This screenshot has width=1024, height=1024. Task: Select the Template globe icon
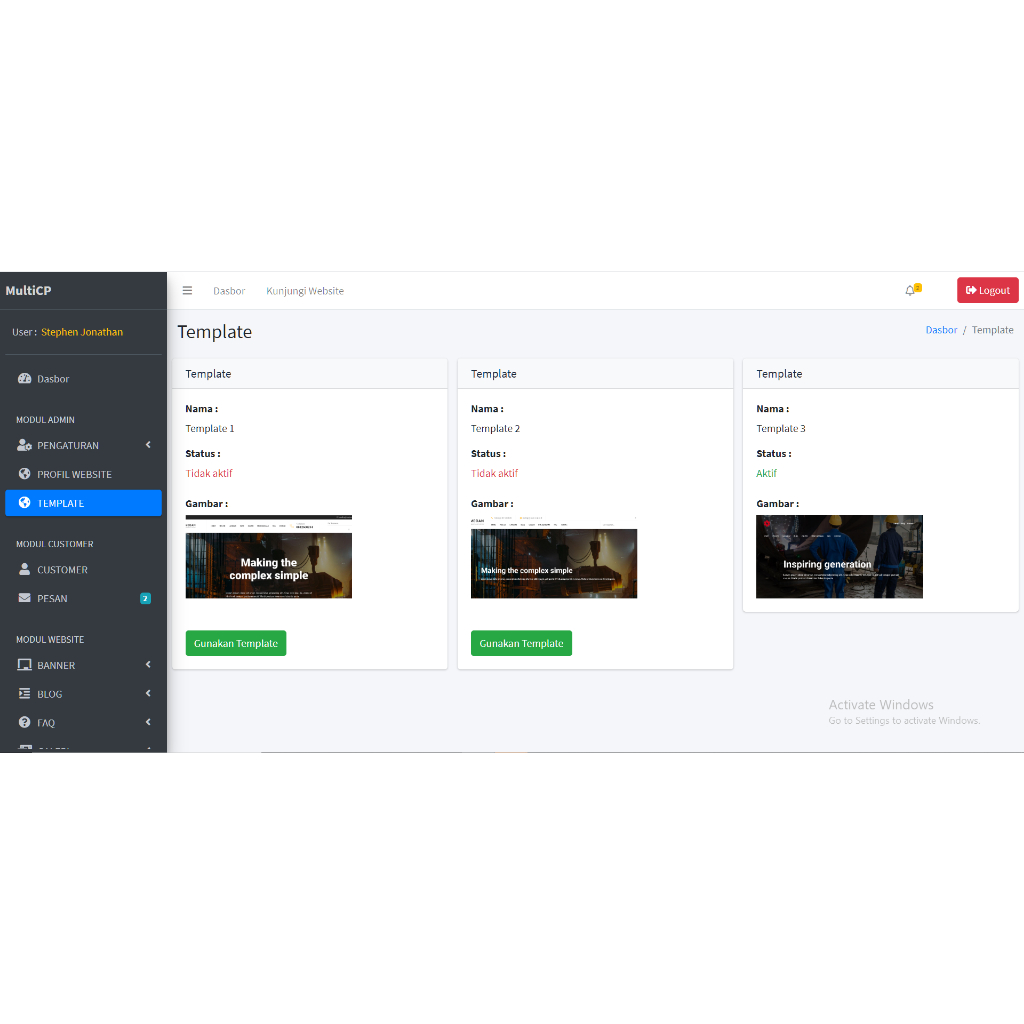tap(24, 503)
